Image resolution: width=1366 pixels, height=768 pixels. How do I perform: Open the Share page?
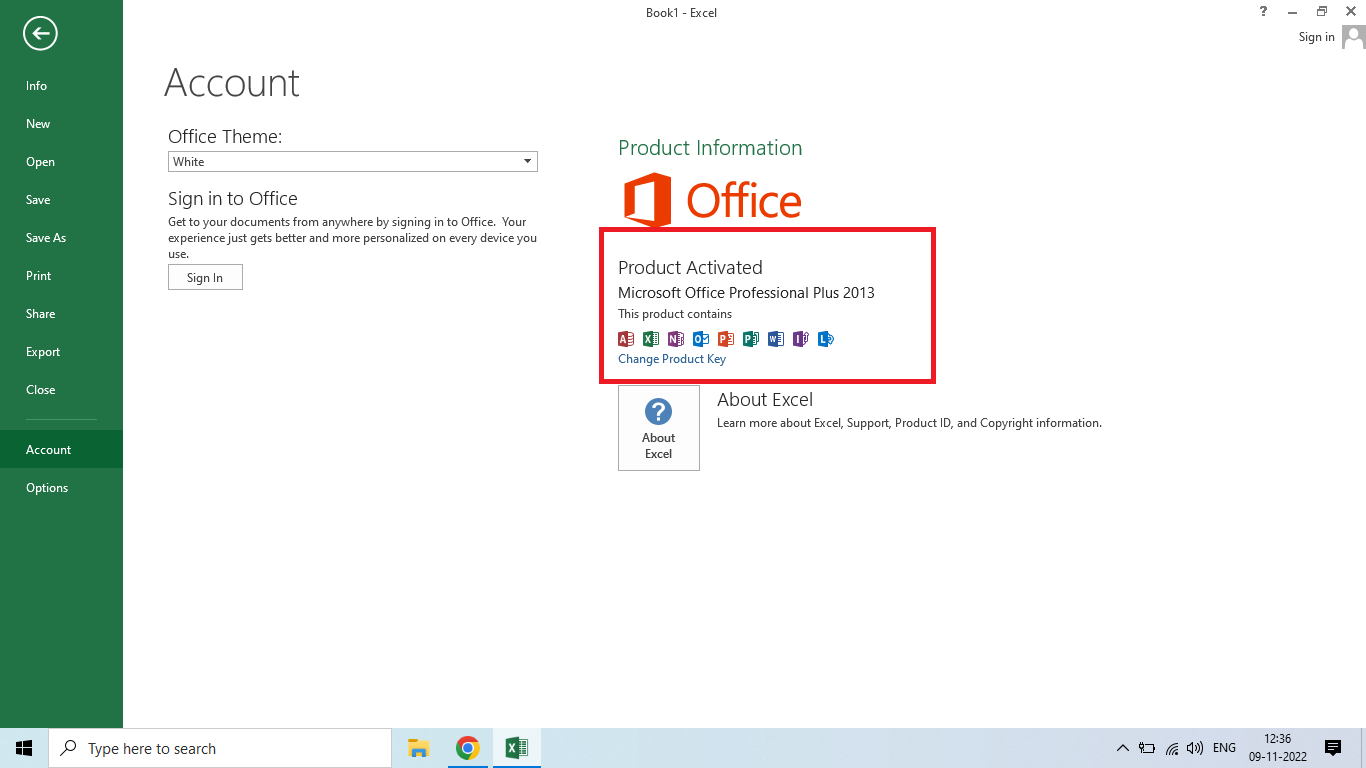coord(61,314)
